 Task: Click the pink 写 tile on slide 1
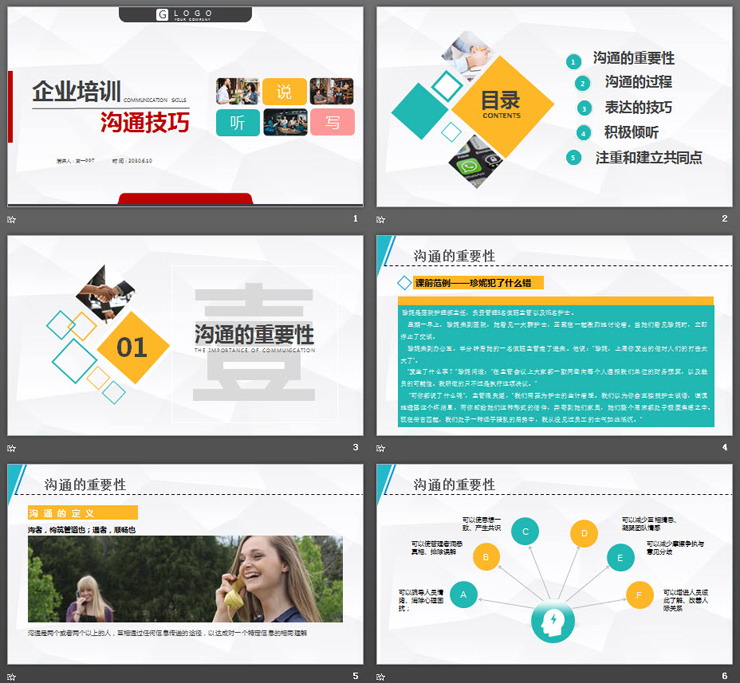[x=331, y=123]
